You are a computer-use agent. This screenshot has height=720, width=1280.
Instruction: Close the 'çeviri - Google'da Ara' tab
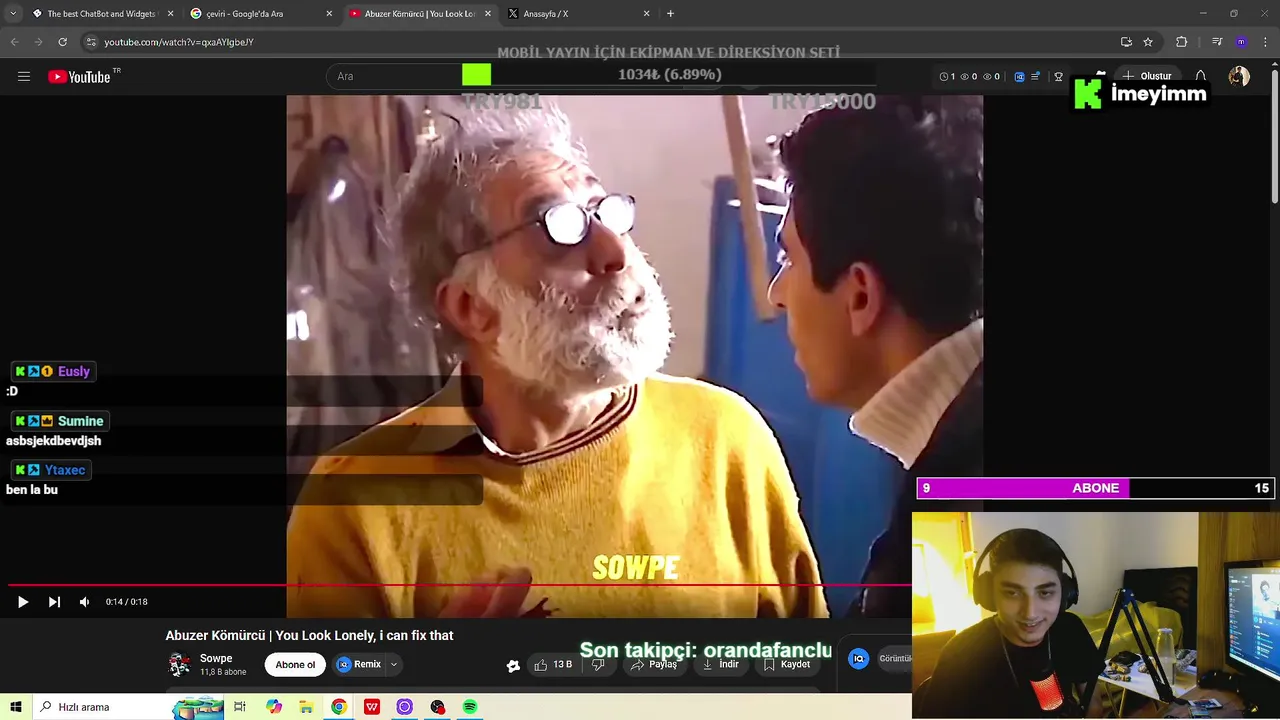coord(329,14)
